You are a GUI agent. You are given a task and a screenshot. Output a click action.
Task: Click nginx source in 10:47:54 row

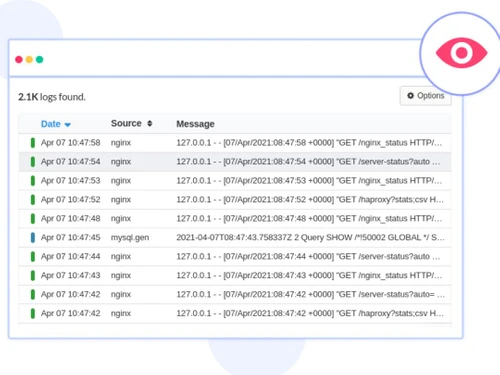tap(121, 162)
